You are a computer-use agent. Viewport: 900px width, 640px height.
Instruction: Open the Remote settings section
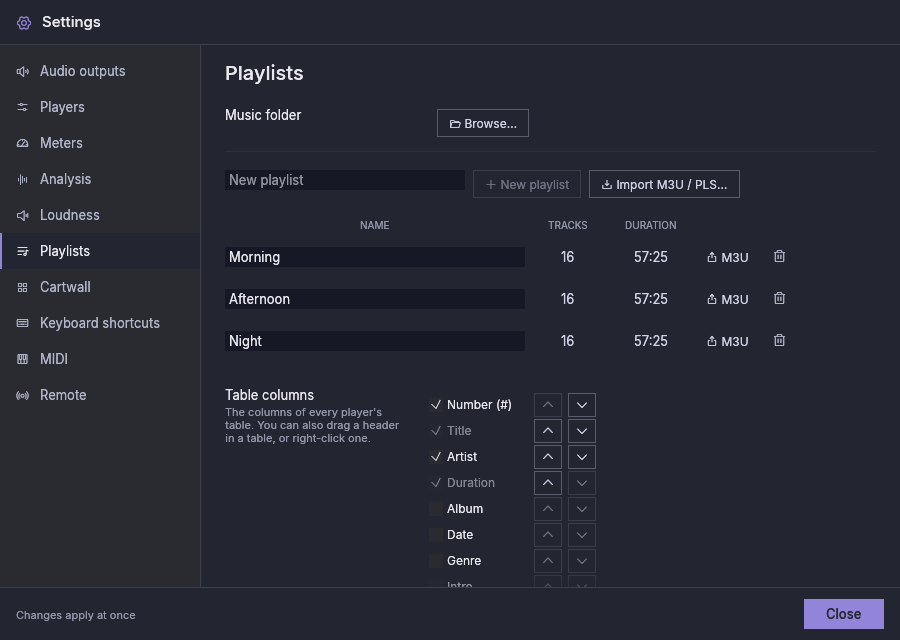[x=100, y=395]
